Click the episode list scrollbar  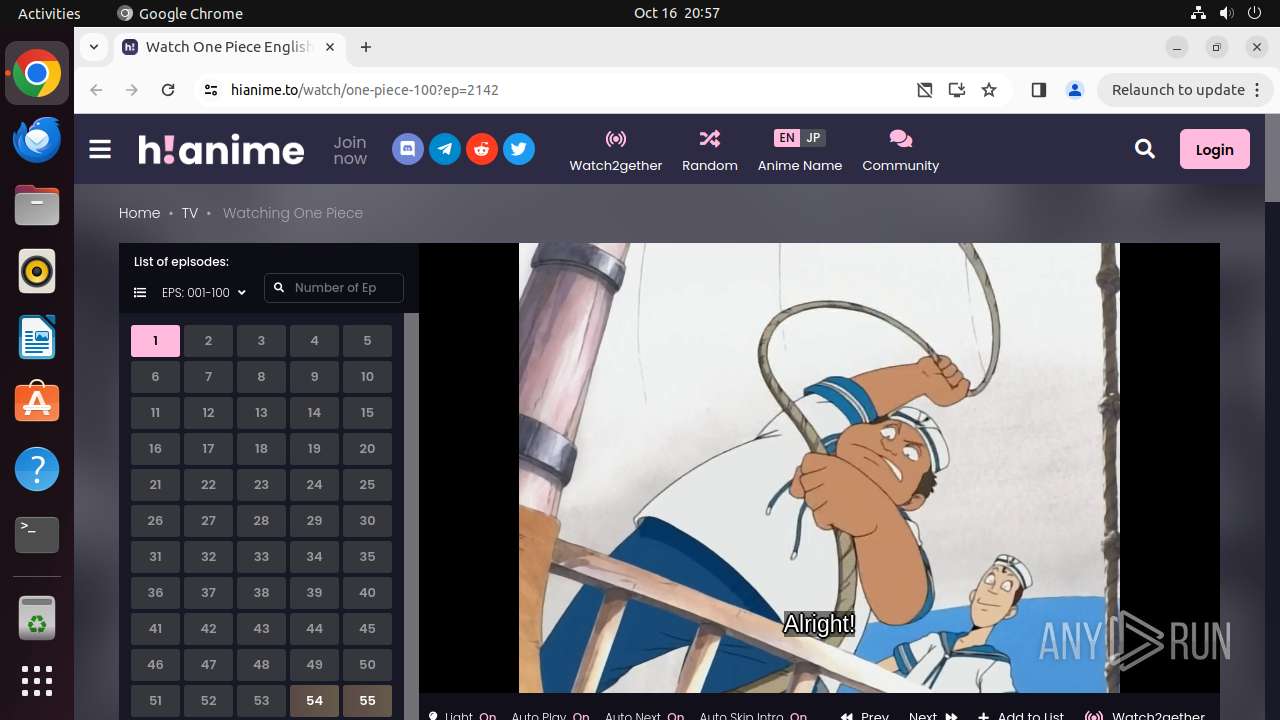411,516
